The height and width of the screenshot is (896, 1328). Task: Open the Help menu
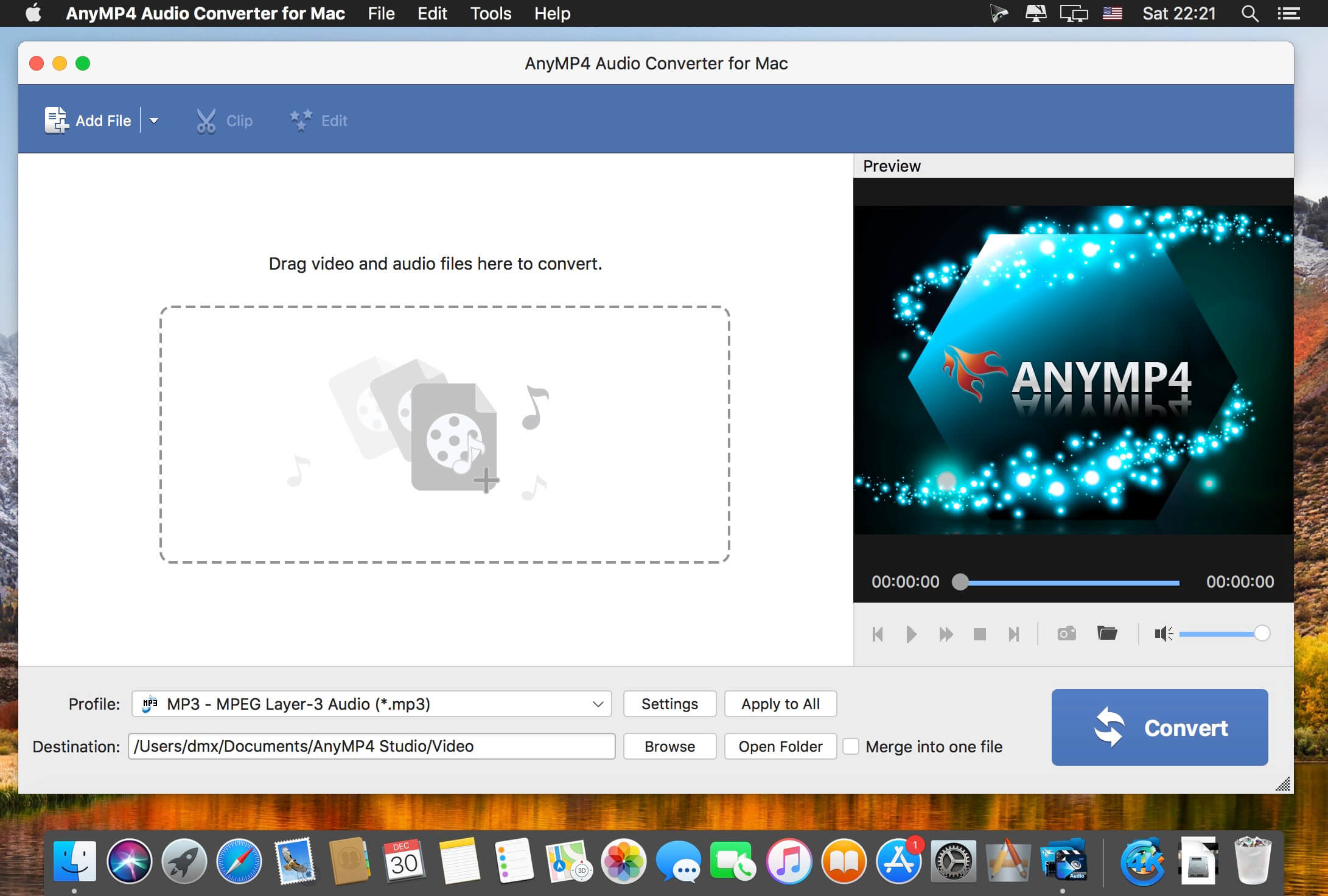[551, 13]
